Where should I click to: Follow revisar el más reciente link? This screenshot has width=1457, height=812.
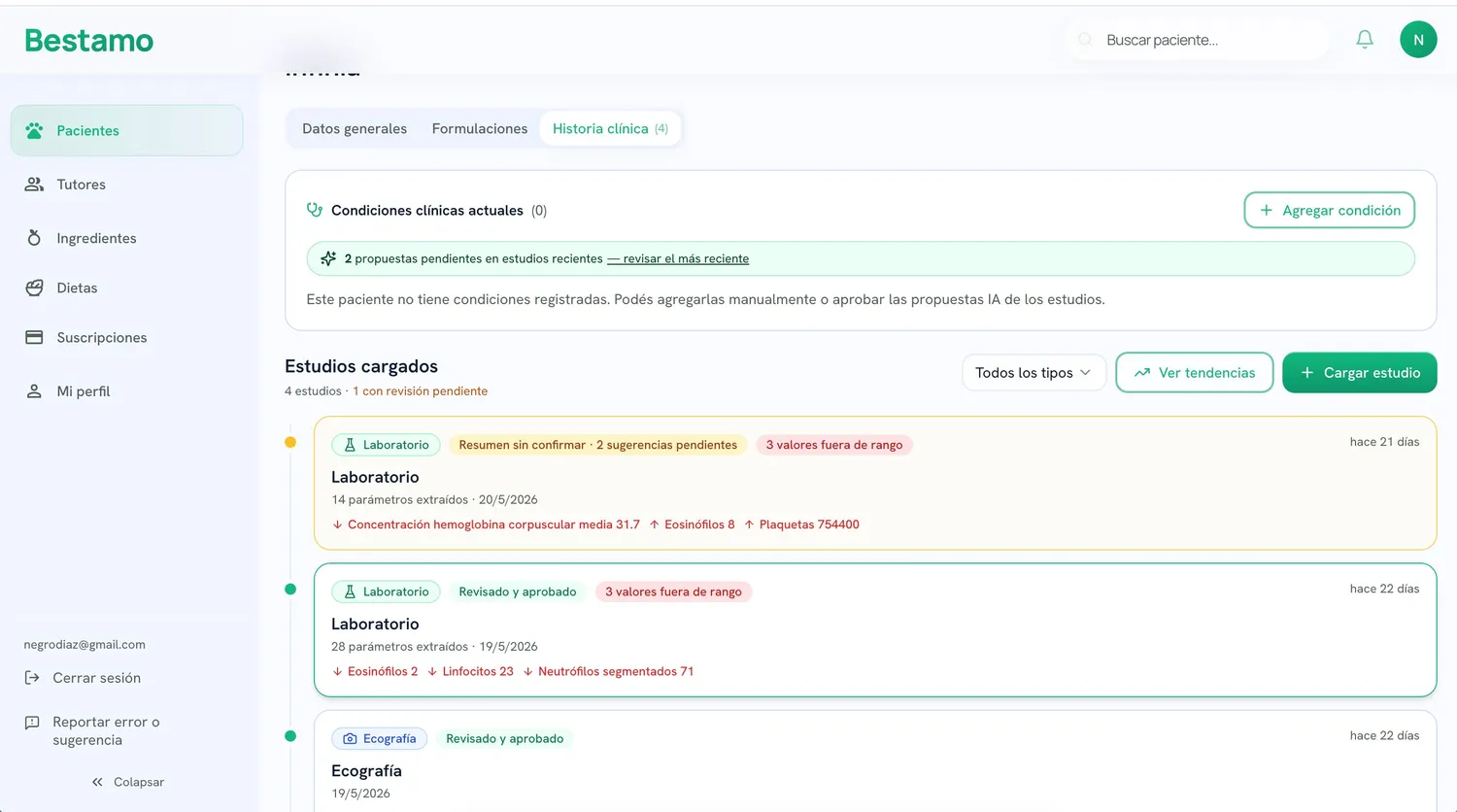(678, 258)
